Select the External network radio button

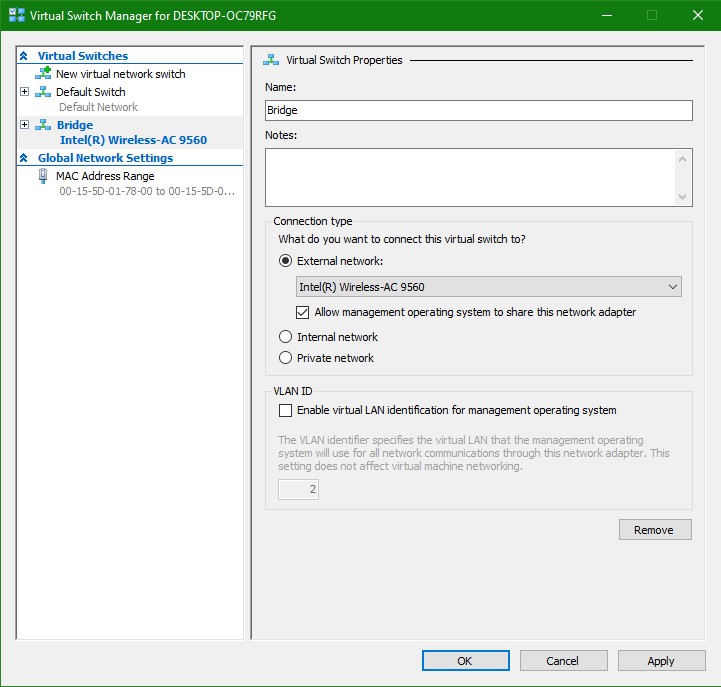(286, 261)
